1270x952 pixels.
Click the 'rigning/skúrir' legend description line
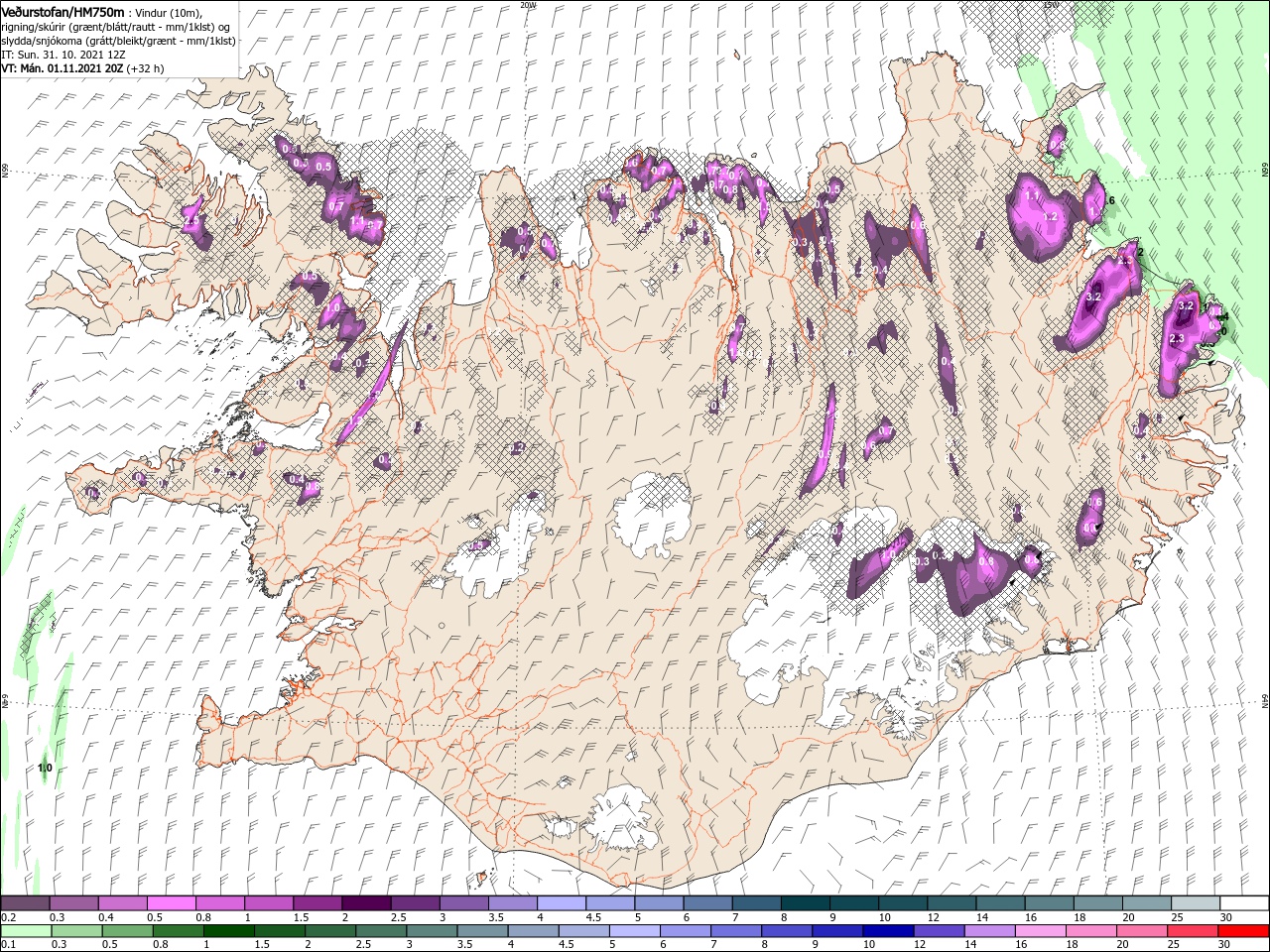pyautogui.click(x=116, y=26)
